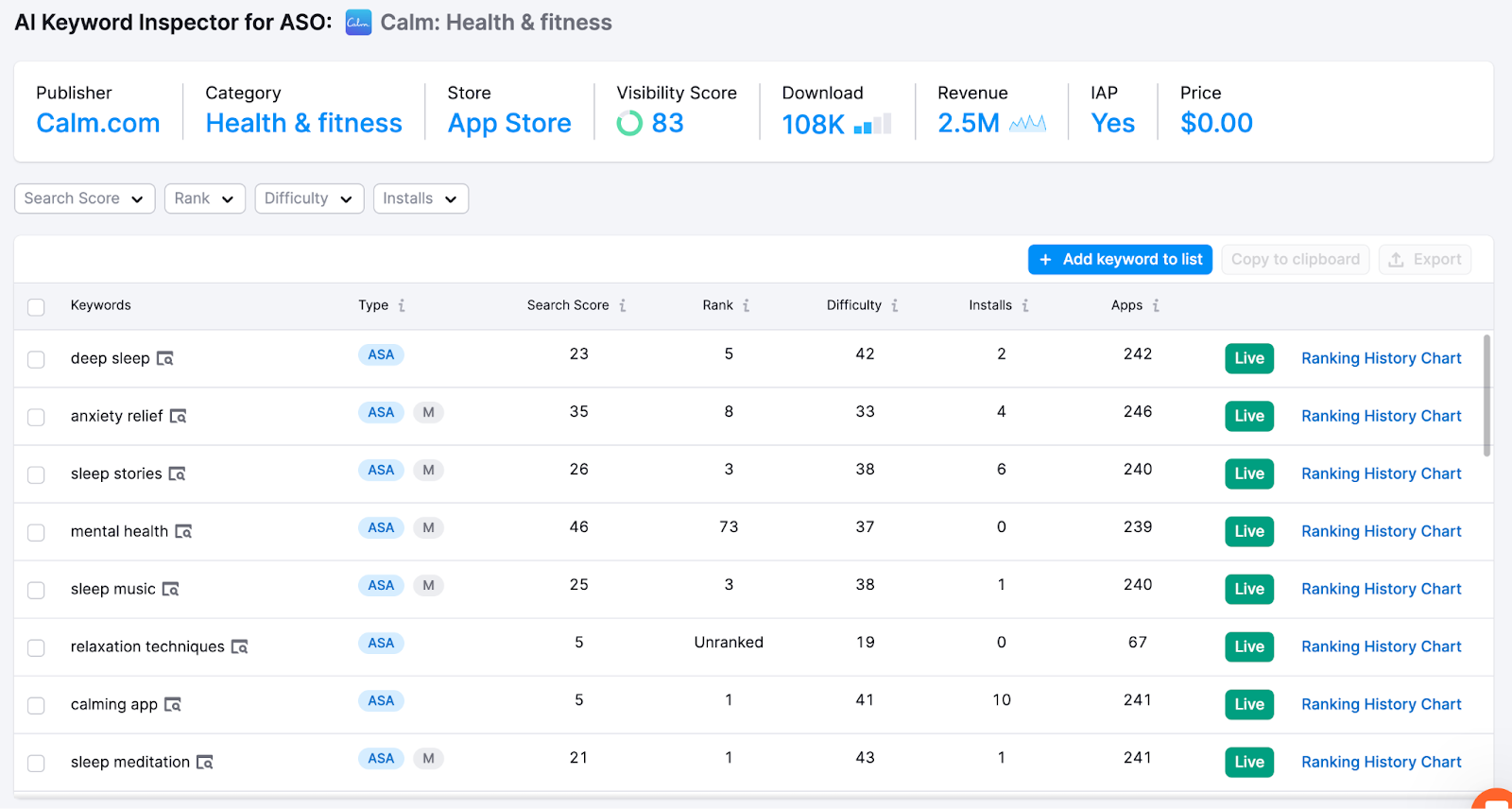Open search icon beside deep sleep keyword

[x=165, y=358]
